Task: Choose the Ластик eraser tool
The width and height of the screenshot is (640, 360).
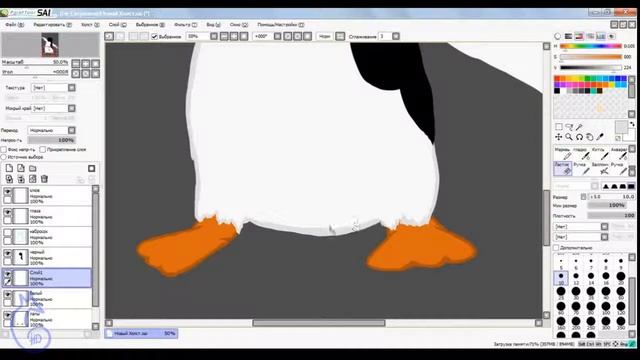Action: [562, 169]
